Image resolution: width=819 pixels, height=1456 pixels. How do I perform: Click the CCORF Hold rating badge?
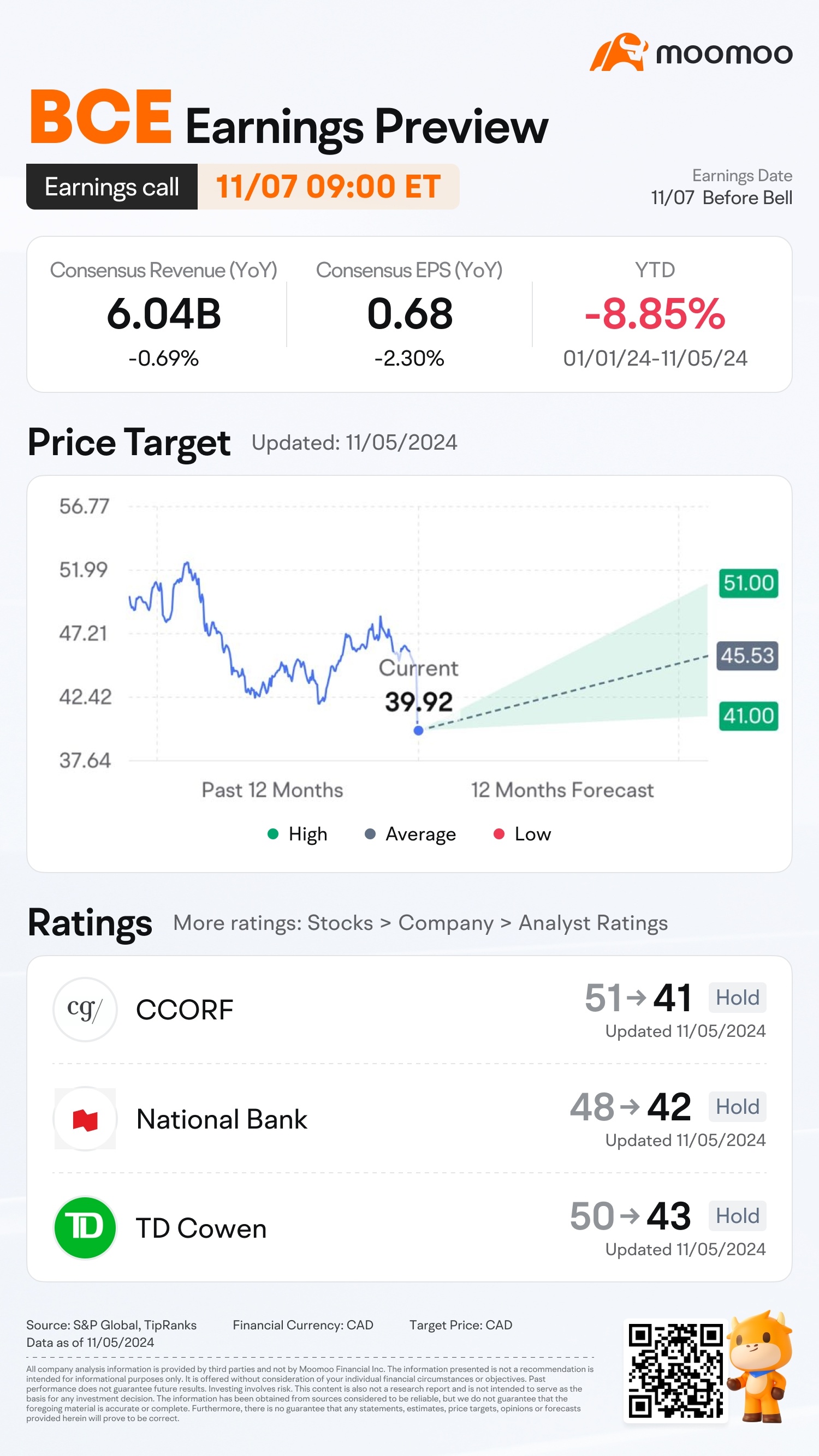point(737,998)
